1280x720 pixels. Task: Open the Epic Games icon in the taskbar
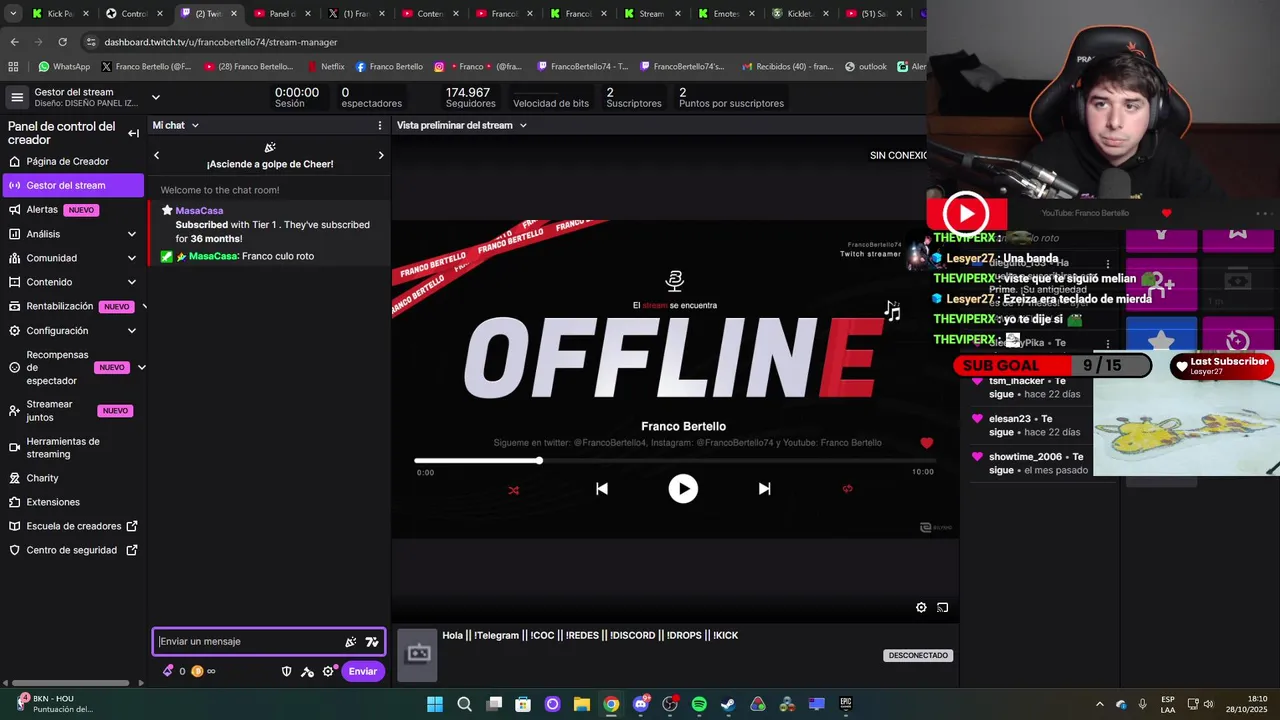[x=845, y=704]
